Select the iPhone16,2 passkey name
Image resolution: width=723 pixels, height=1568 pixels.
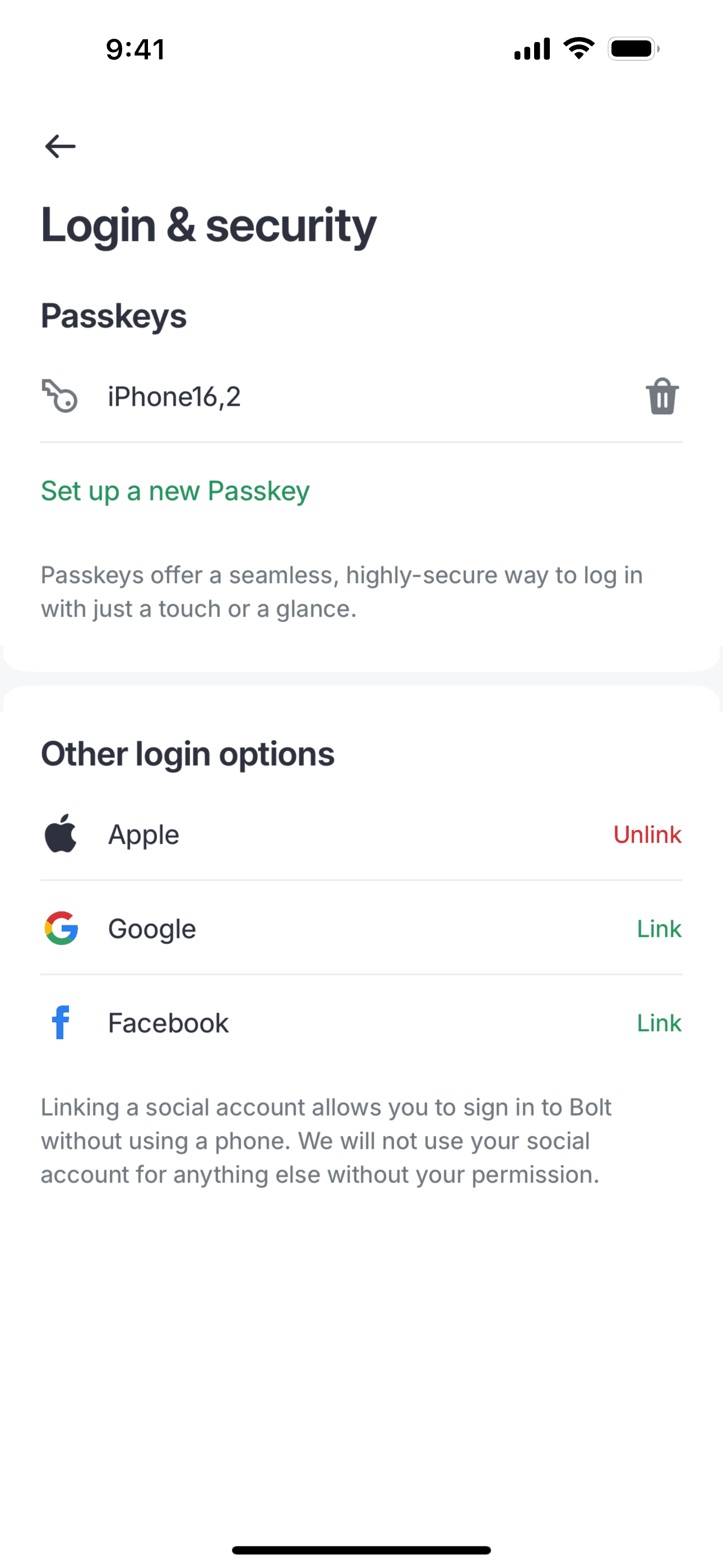point(174,397)
